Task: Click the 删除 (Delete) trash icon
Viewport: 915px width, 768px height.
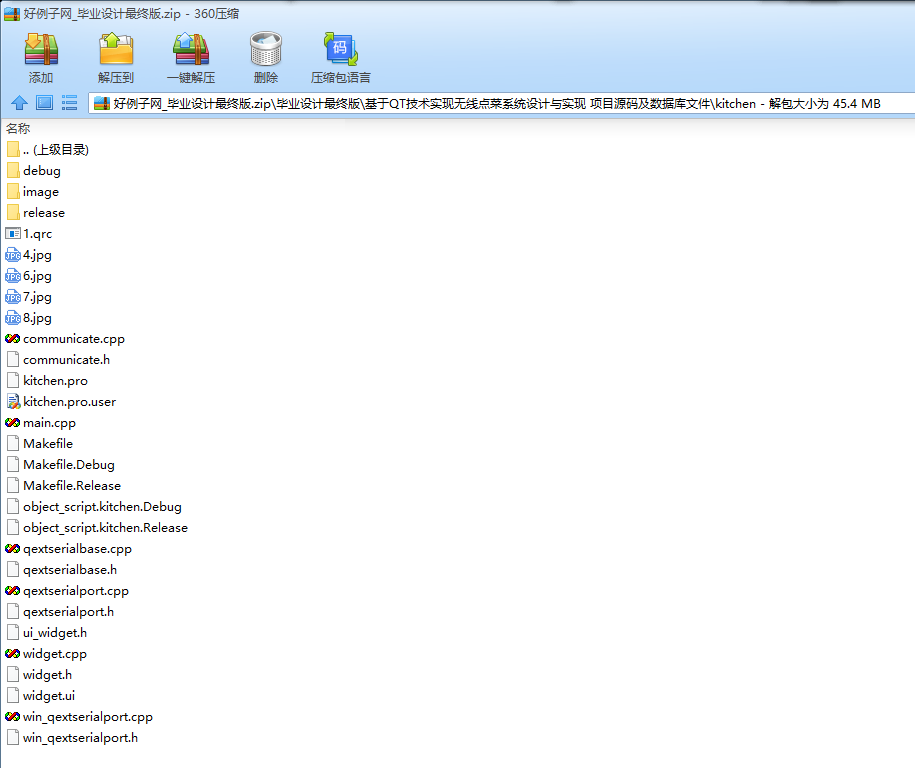Action: [266, 49]
